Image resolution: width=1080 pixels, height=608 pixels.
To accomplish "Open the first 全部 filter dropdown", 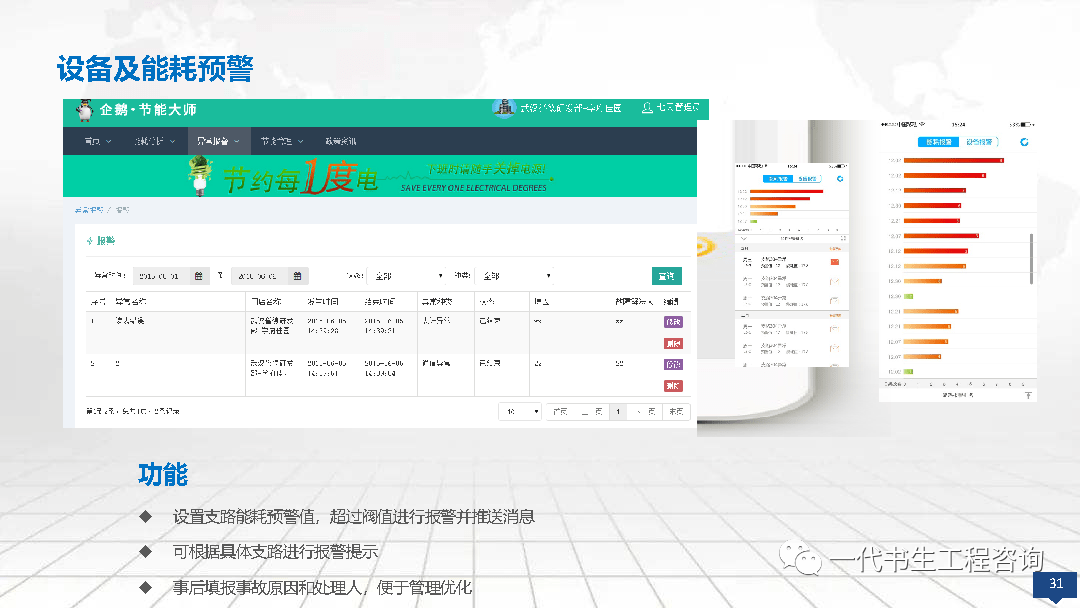I will pos(407,276).
